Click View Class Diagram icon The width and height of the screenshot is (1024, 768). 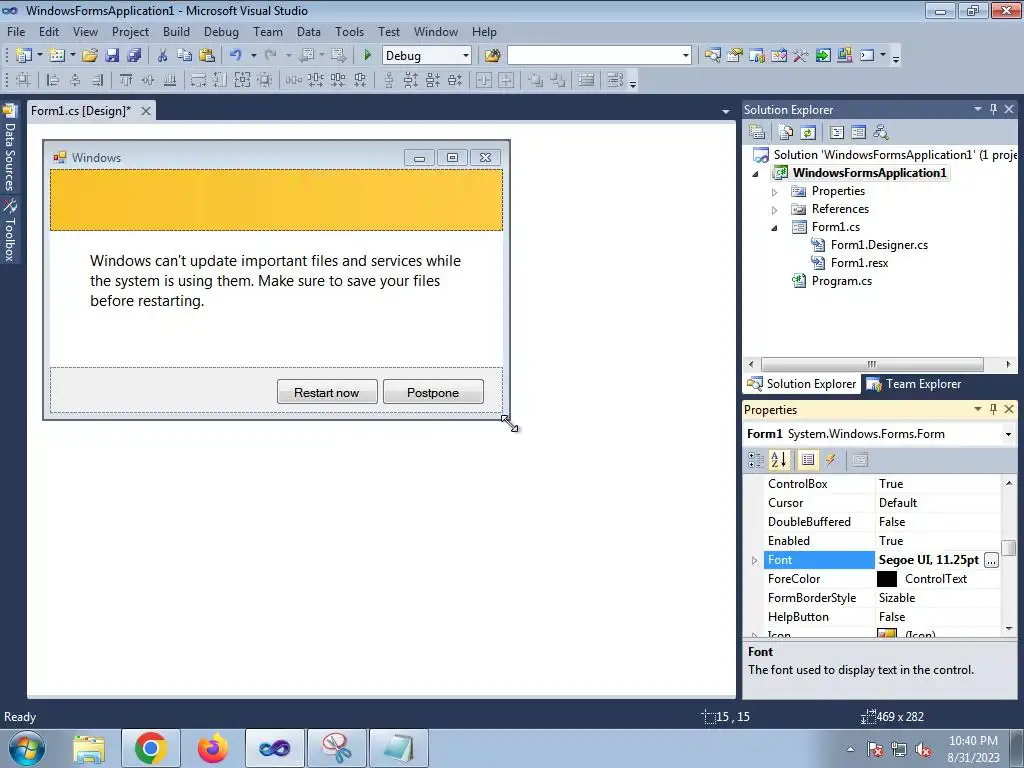881,133
